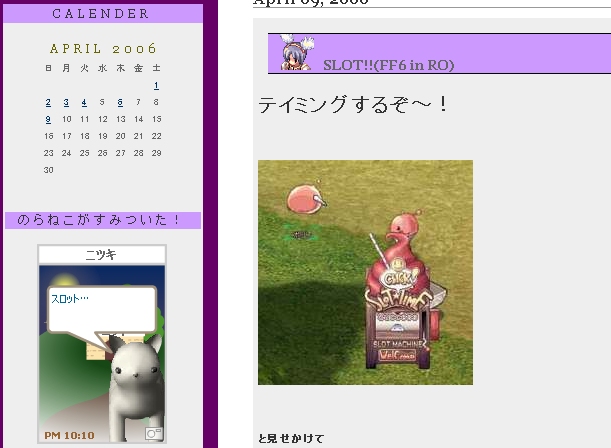Click the cat's speech bubble スロット…

pos(102,309)
